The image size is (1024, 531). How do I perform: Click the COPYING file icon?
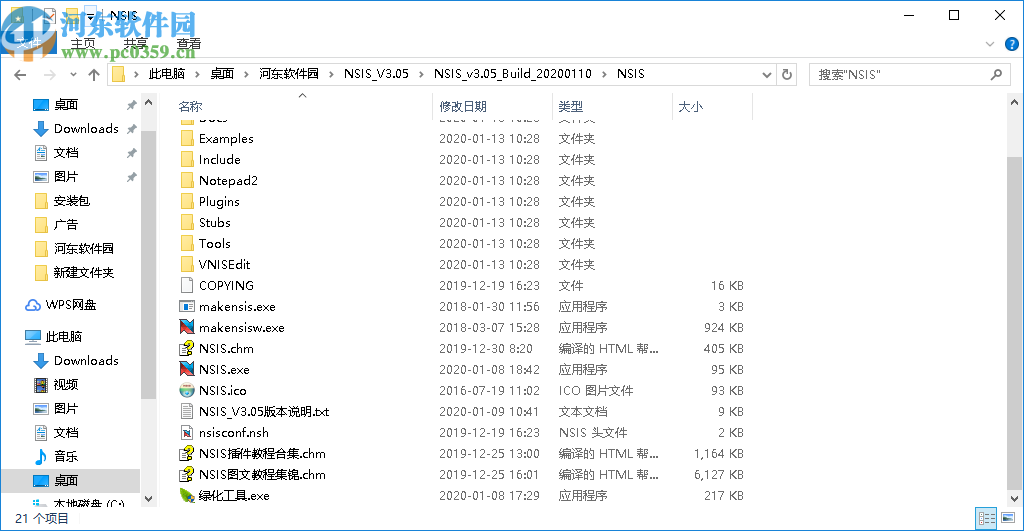click(187, 285)
